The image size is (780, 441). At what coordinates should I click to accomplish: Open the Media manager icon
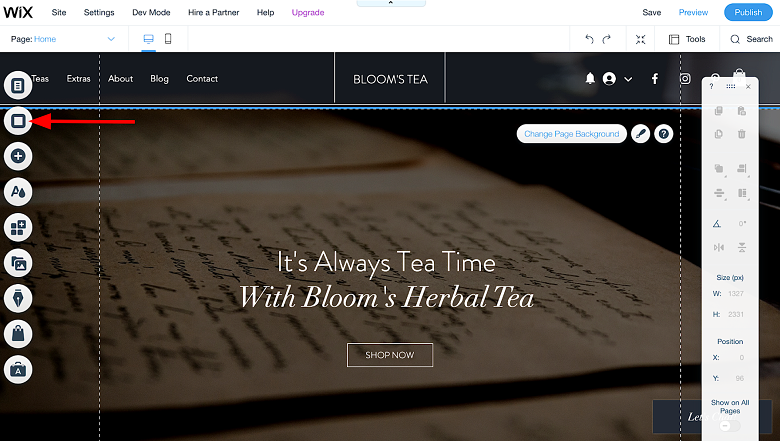[18, 263]
